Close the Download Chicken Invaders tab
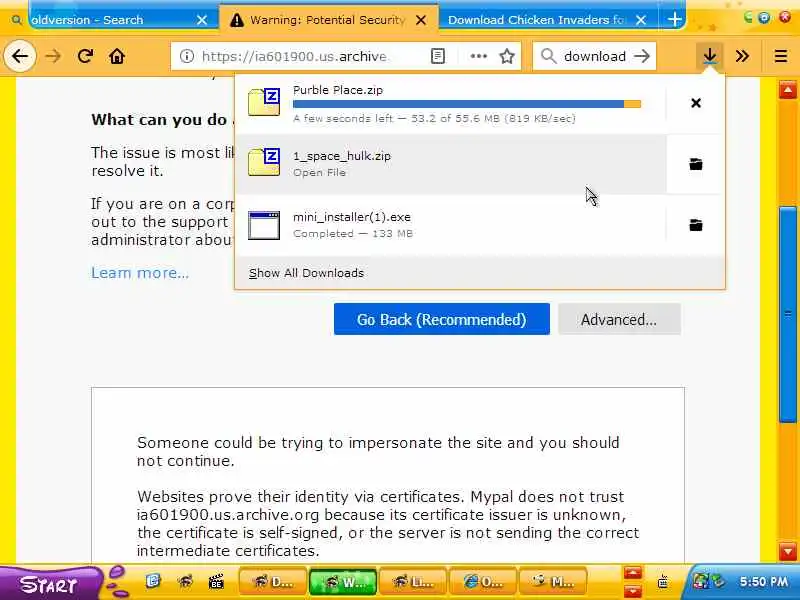Screen dimensions: 800x600 point(641,20)
